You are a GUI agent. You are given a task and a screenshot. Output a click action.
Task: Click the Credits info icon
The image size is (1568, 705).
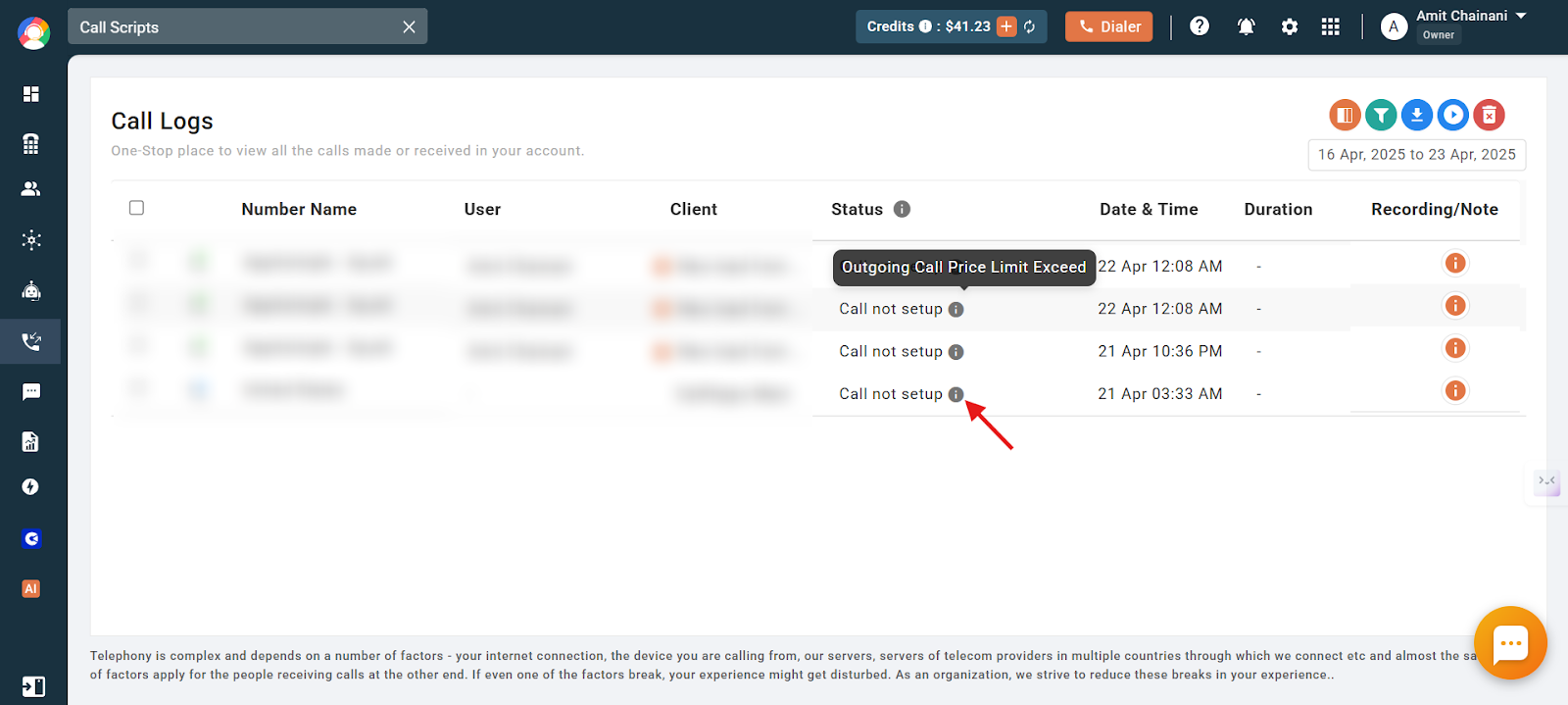[x=925, y=26]
